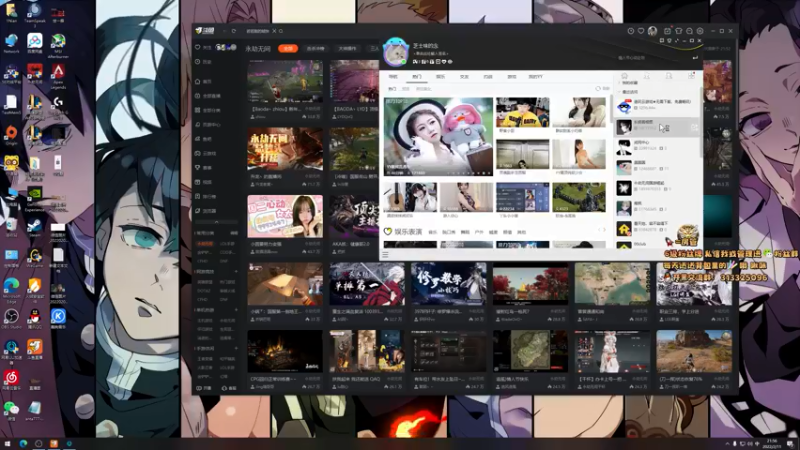Image resolution: width=800 pixels, height=450 pixels.
Task: Open the first tab in YY's navigation
Action: tap(393, 77)
